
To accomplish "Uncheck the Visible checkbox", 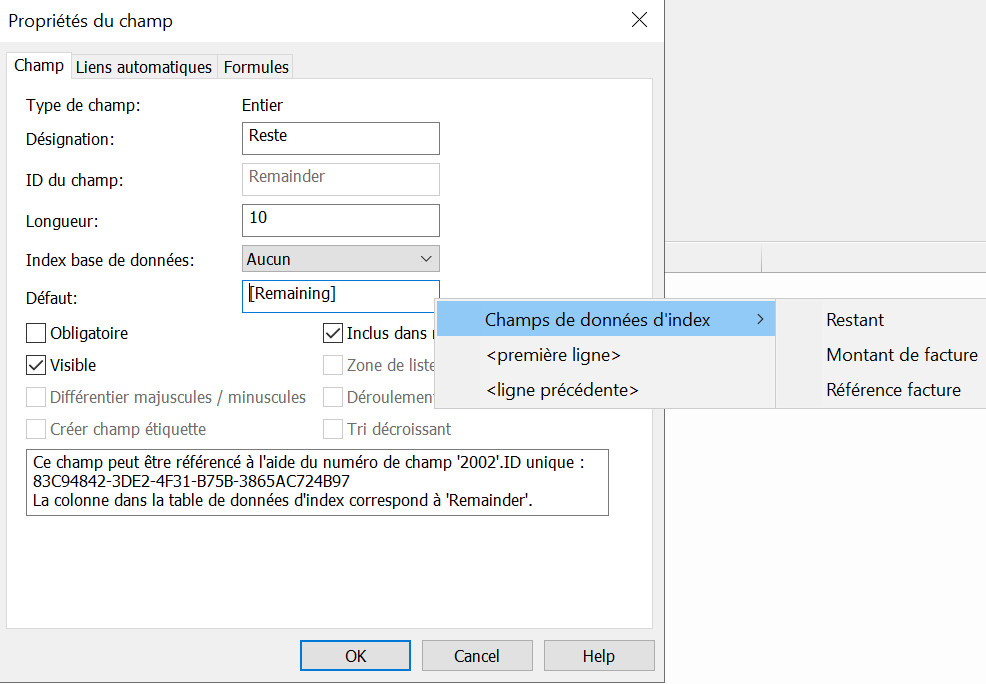I will click(x=36, y=365).
